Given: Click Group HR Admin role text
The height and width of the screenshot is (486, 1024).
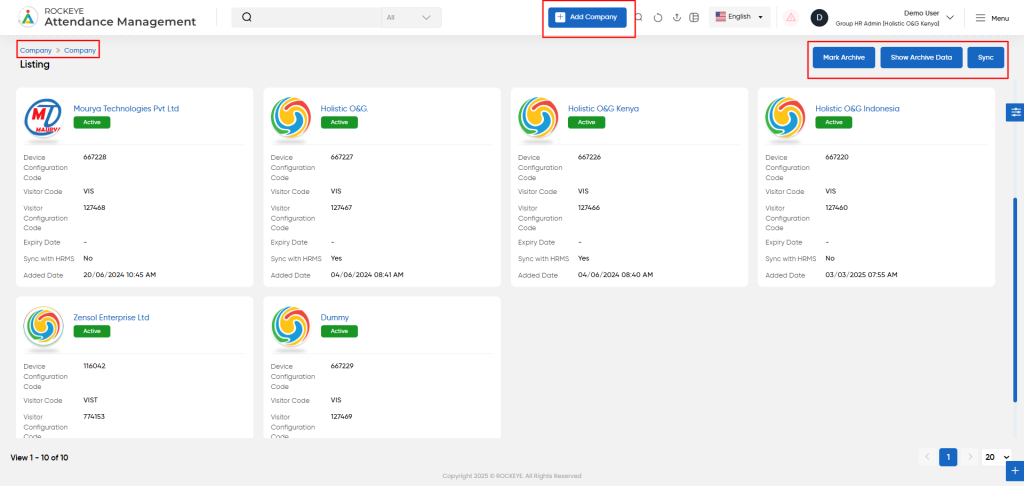Looking at the screenshot, I should pyautogui.click(x=888, y=24).
